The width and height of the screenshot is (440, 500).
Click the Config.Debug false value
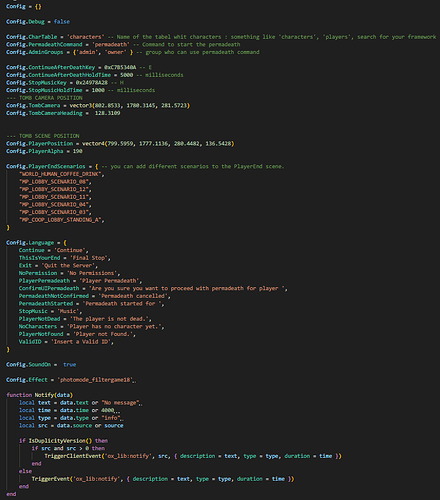pos(62,22)
